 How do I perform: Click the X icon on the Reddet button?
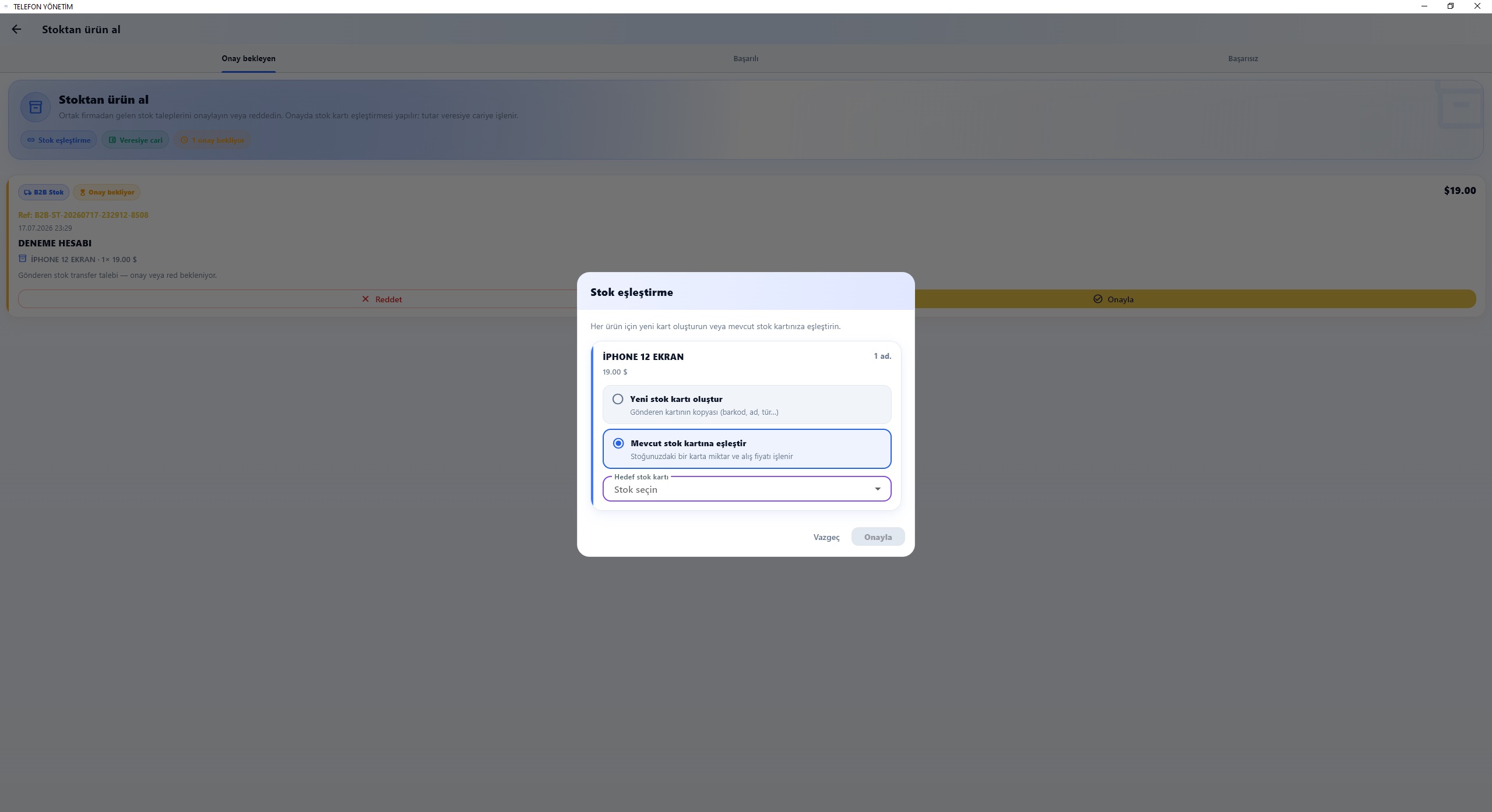(365, 299)
